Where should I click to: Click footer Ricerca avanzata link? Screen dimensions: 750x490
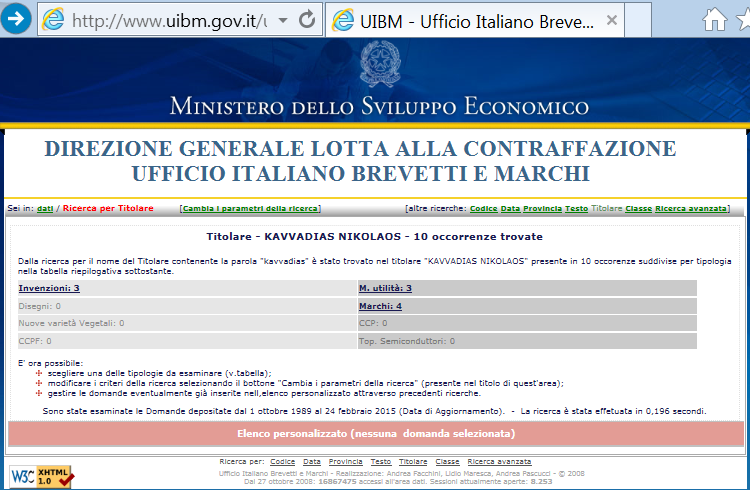tap(499, 462)
